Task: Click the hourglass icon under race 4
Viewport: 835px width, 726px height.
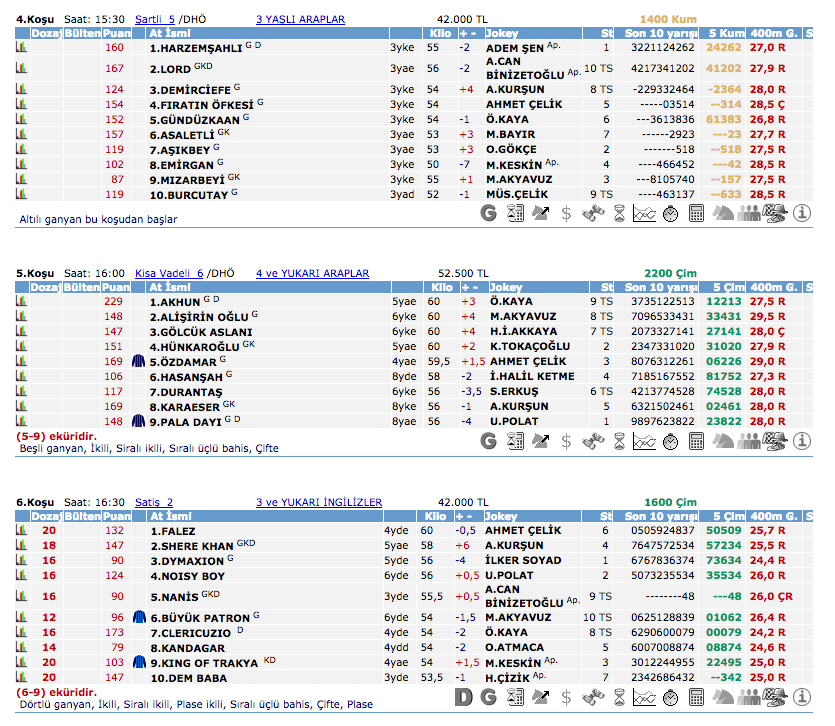Action: point(619,212)
